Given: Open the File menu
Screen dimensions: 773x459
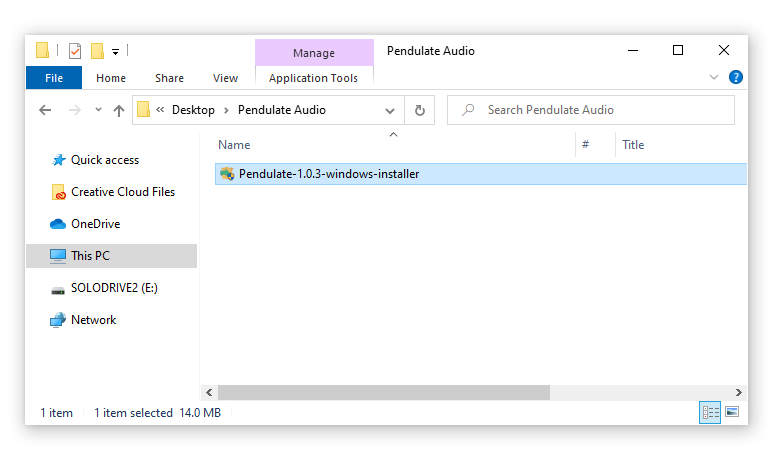Looking at the screenshot, I should (54, 78).
